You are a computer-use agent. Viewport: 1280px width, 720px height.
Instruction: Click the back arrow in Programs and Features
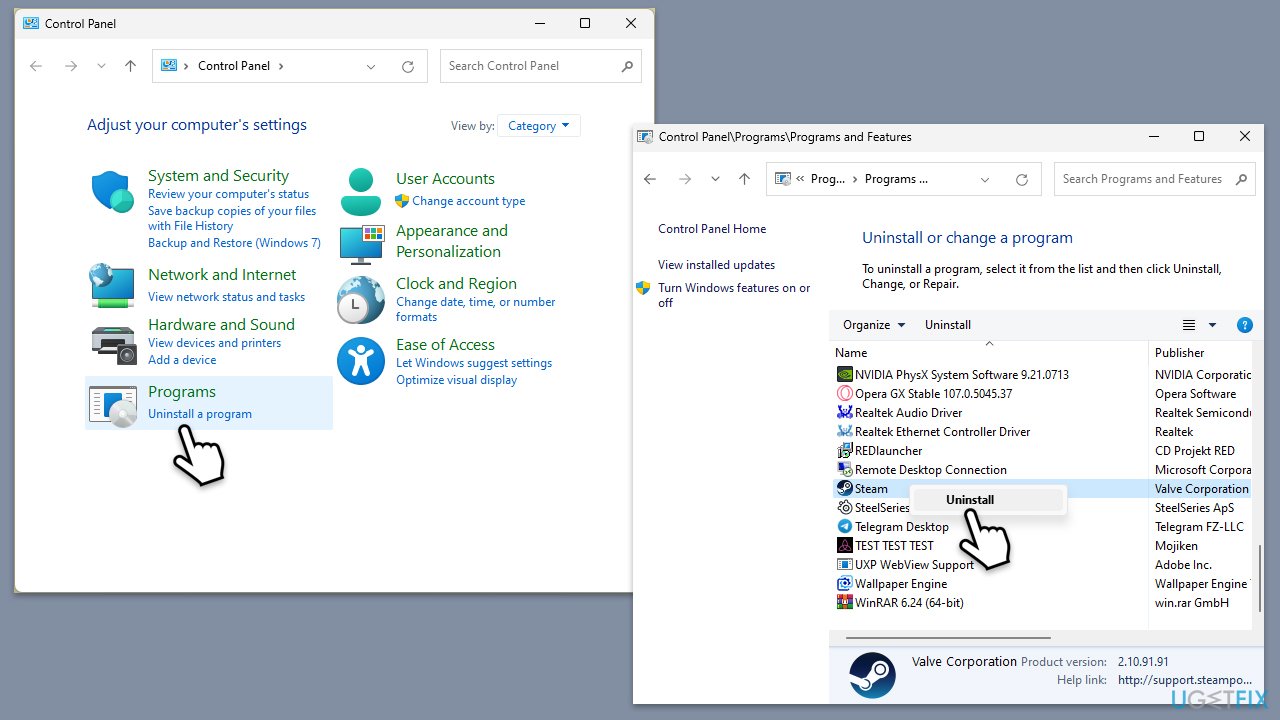650,179
